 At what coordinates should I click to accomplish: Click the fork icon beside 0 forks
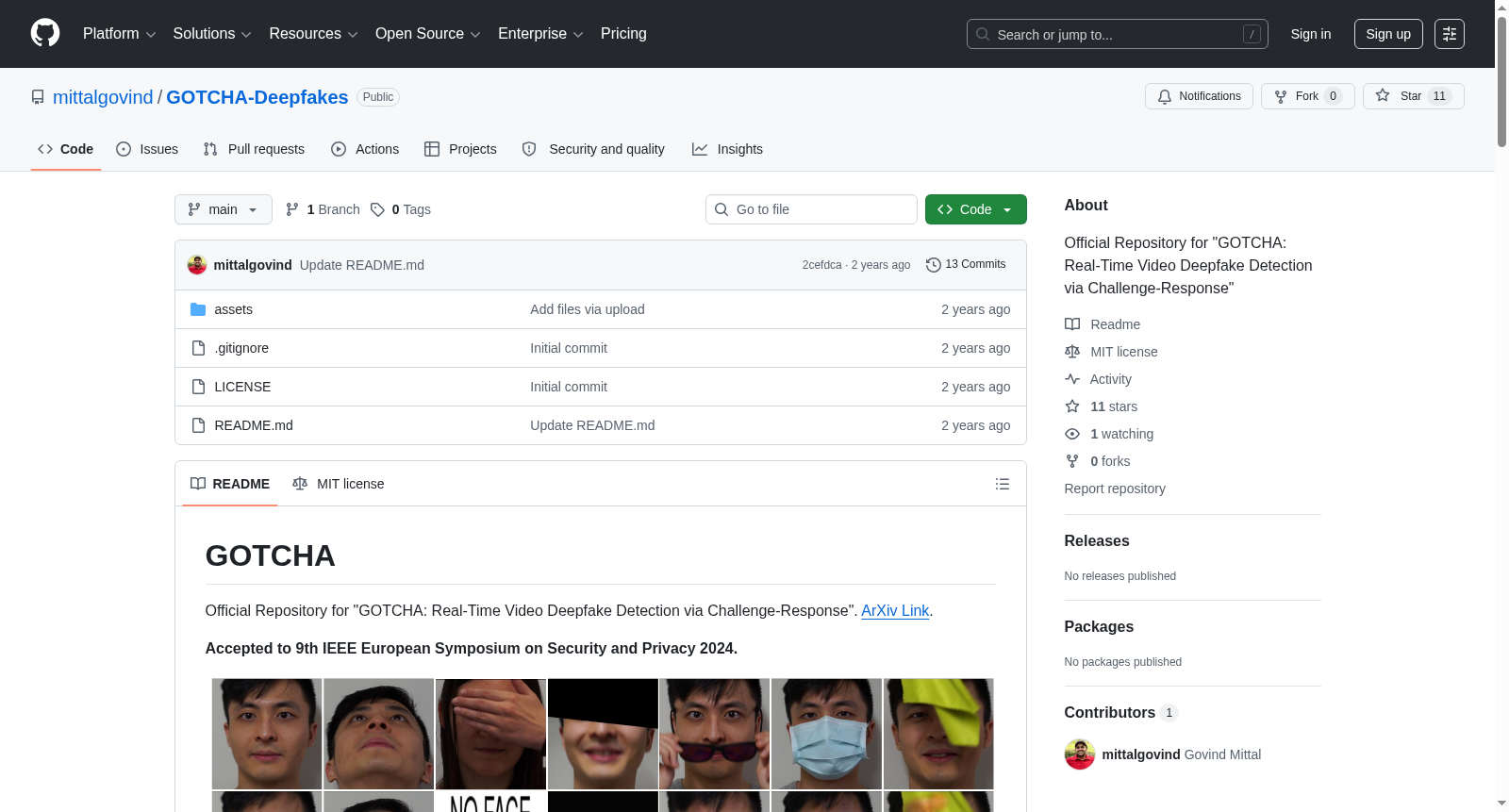click(1072, 461)
